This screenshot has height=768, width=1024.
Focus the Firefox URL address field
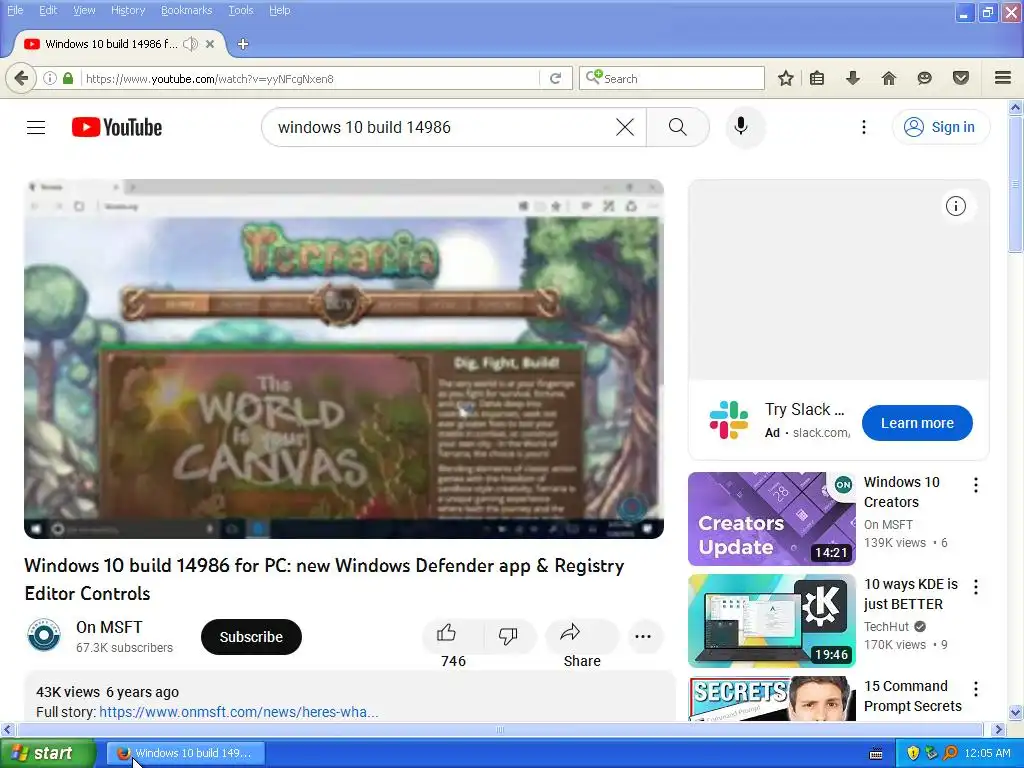[310, 78]
